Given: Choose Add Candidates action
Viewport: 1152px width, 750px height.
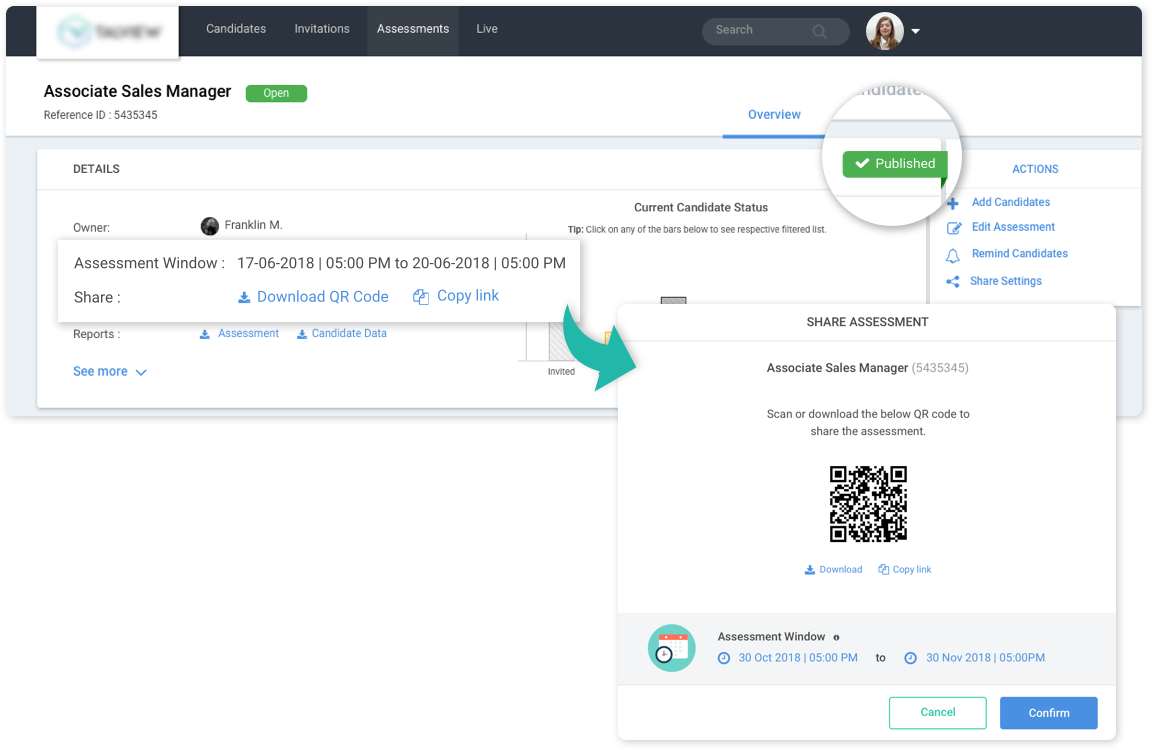Looking at the screenshot, I should click(1010, 202).
